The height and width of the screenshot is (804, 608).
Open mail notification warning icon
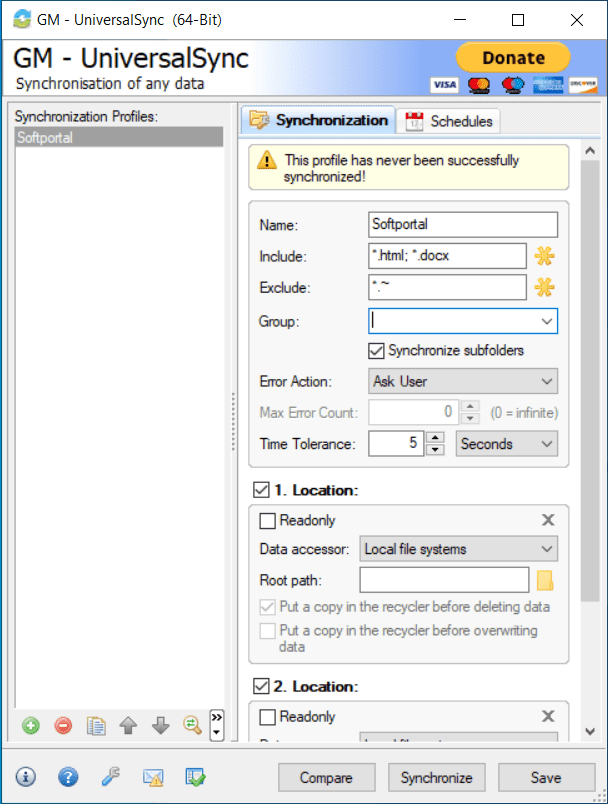point(153,777)
